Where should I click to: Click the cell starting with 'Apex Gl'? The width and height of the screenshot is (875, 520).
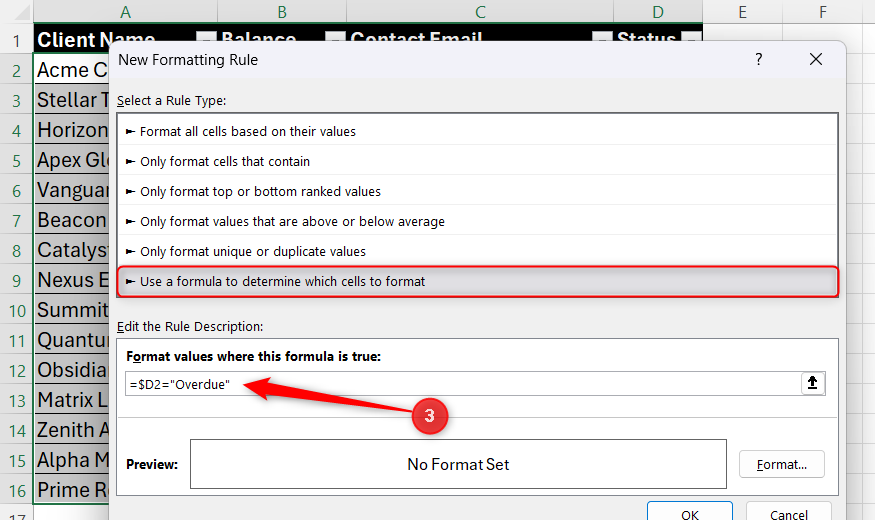pyautogui.click(x=71, y=161)
